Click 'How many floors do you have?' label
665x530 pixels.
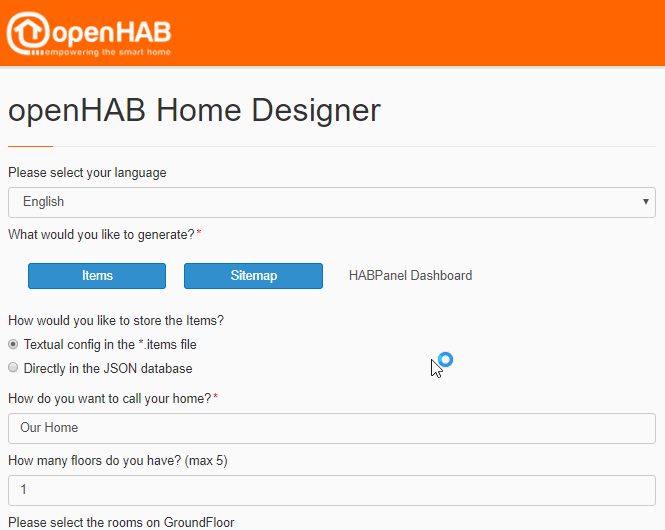pos(117,460)
